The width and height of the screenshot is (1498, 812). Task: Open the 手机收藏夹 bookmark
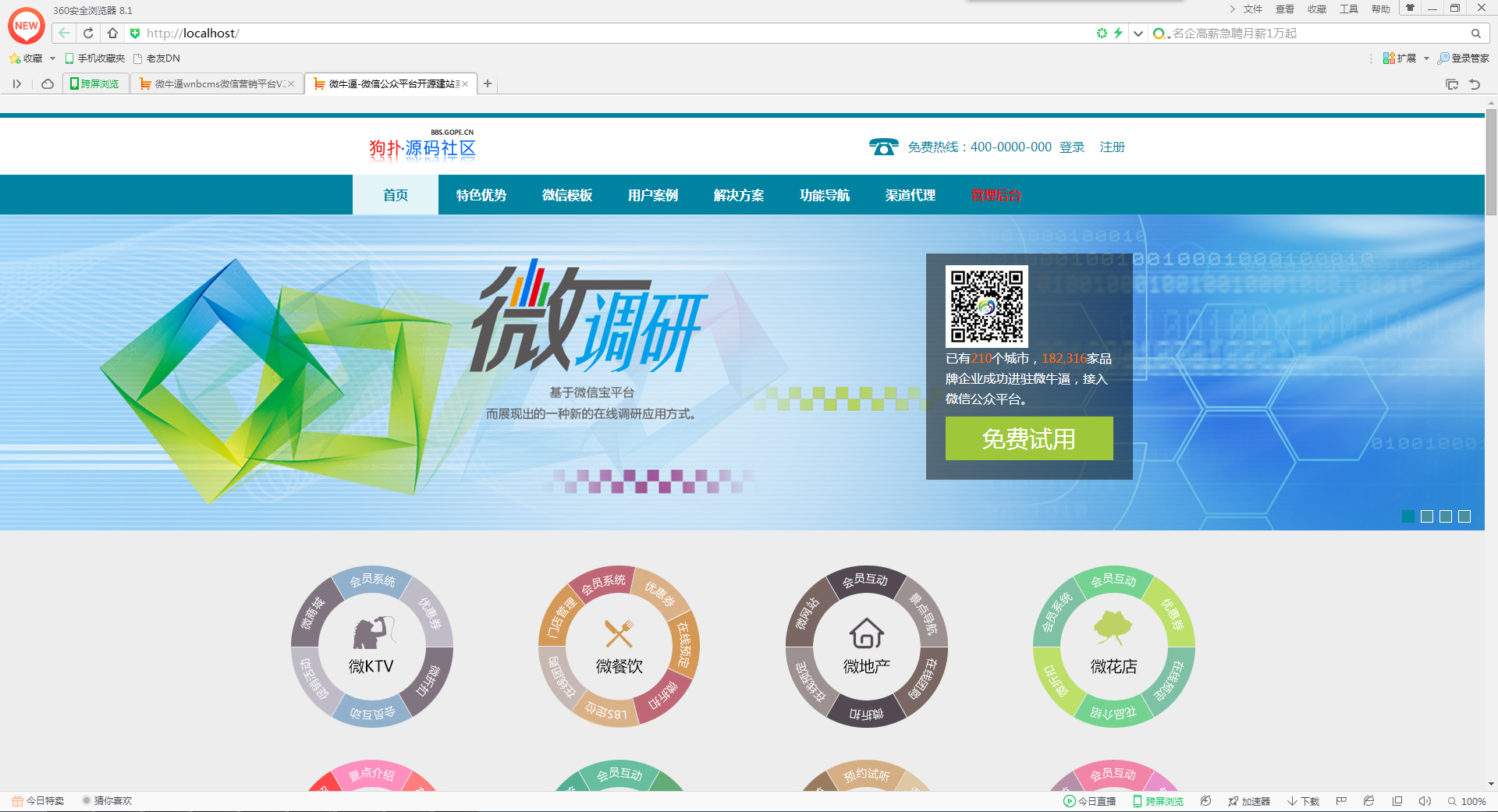pyautogui.click(x=94, y=59)
